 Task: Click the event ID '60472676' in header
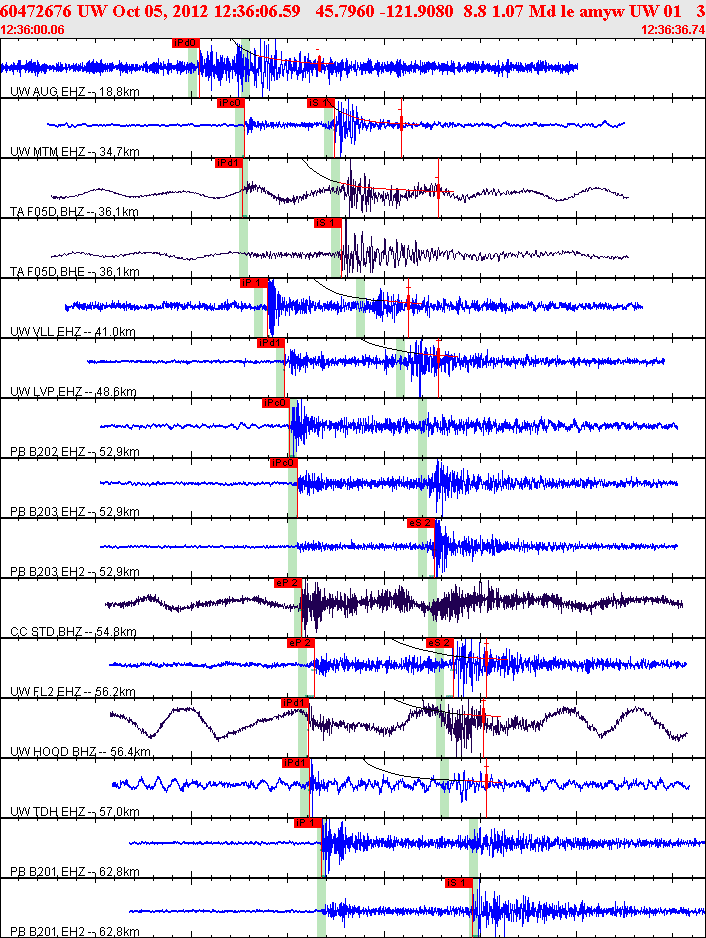click(36, 11)
